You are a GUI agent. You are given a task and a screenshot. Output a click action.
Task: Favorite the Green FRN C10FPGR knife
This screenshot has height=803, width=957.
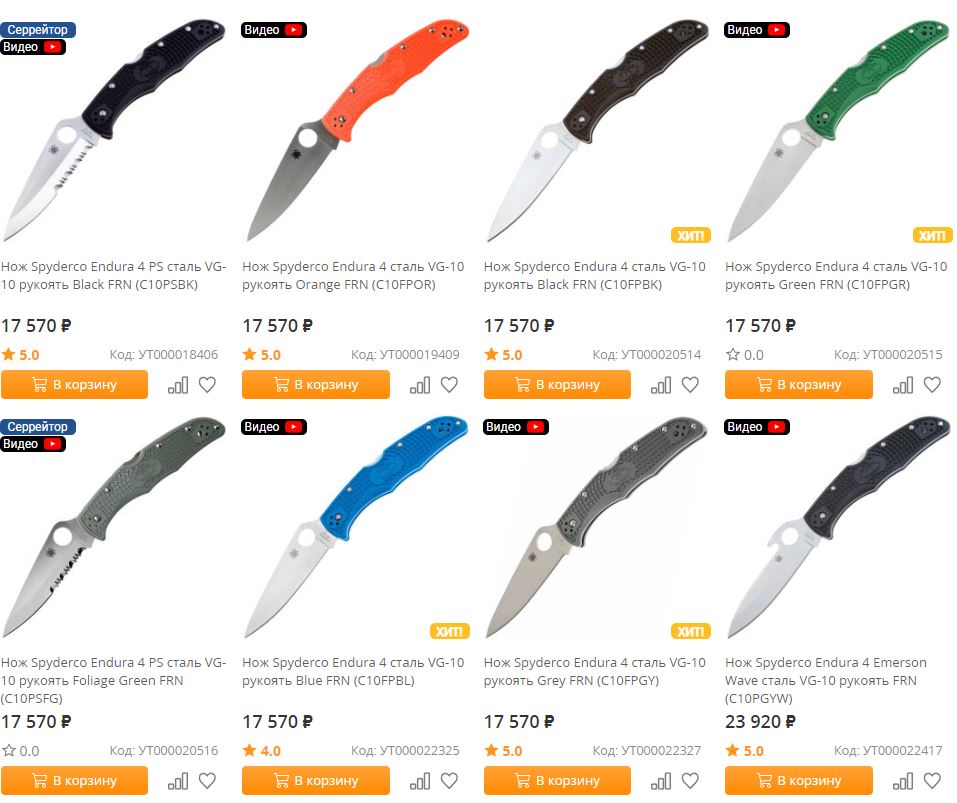tap(932, 385)
